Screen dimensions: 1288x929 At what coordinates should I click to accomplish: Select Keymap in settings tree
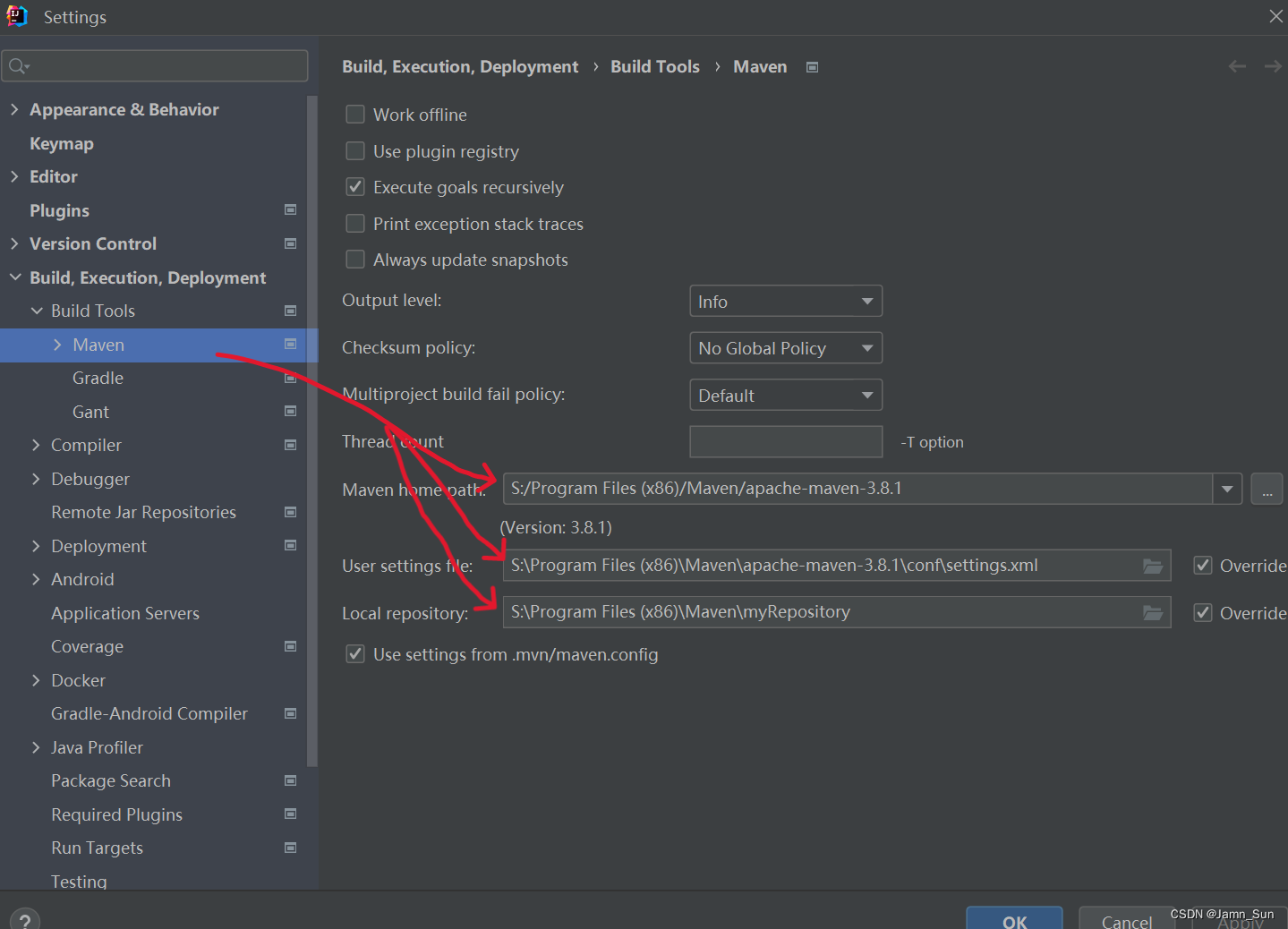[62, 143]
